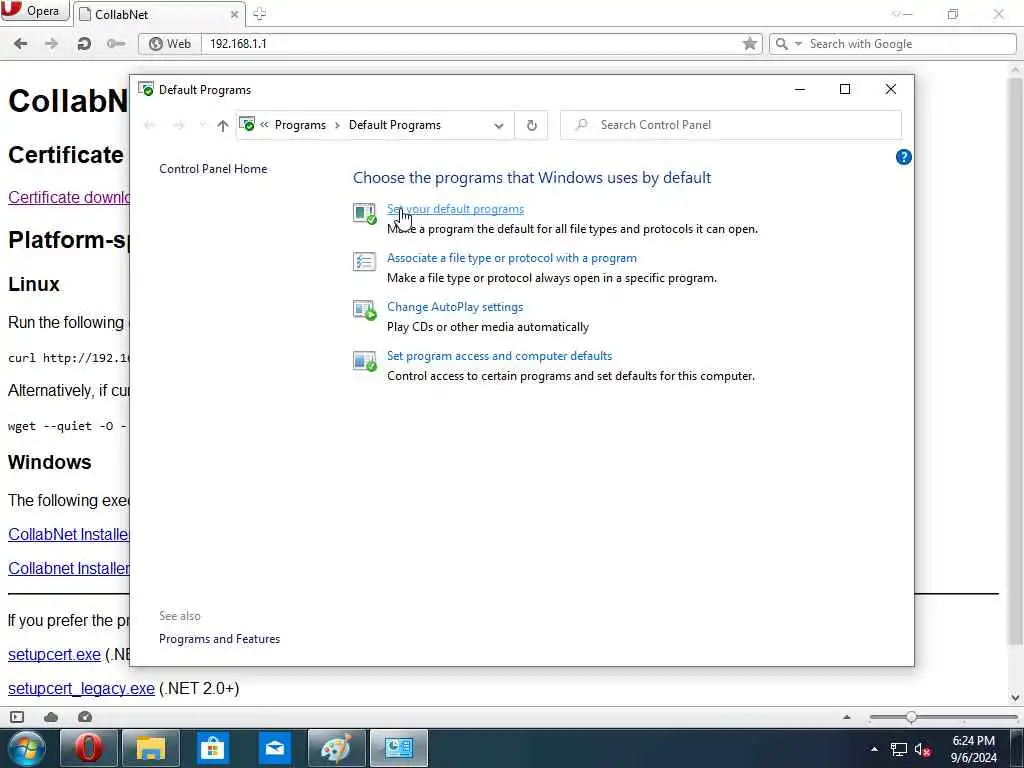Click the arrow beside the zoom slider
Image resolution: width=1024 pixels, height=768 pixels.
[847, 717]
